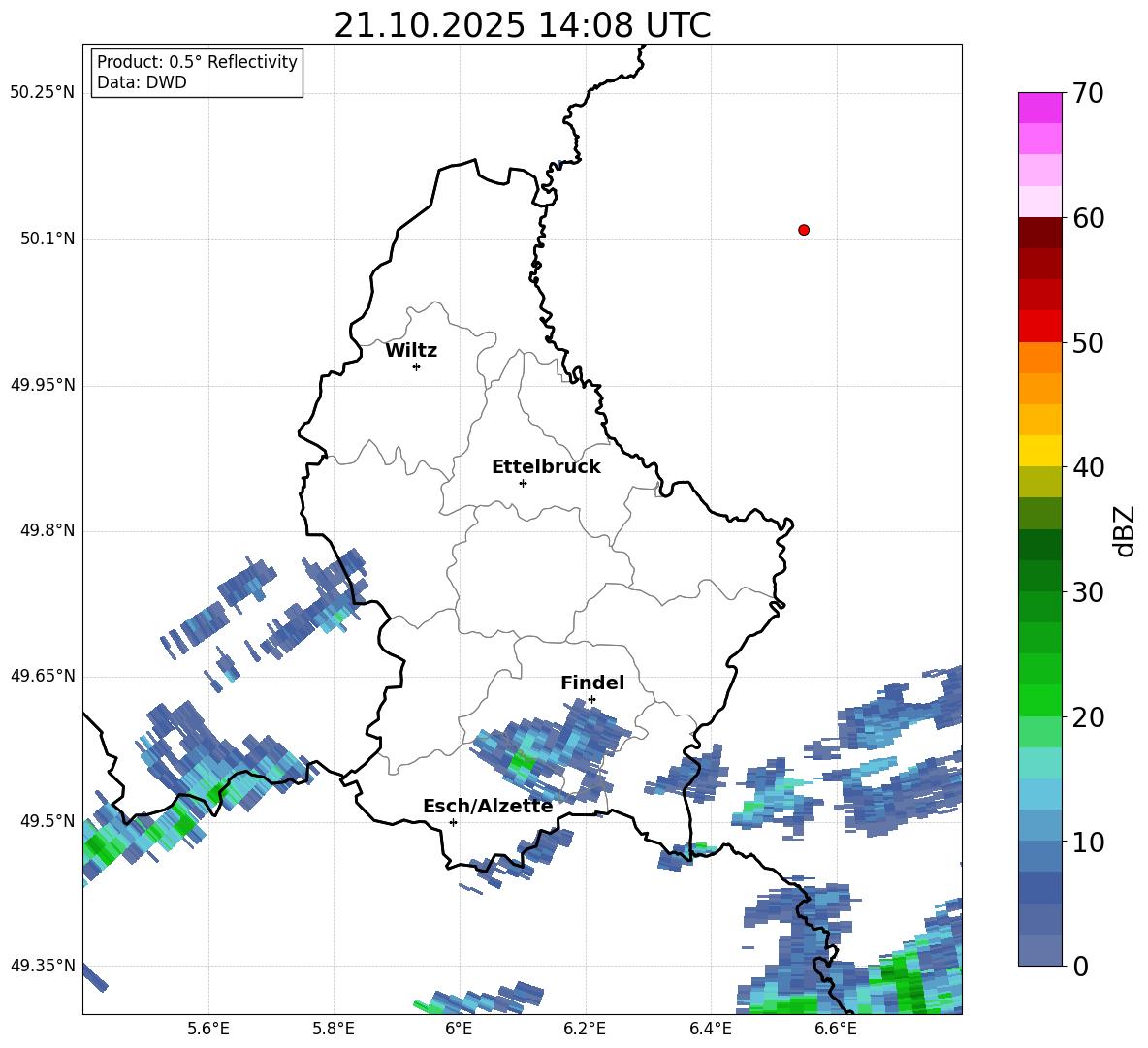Click the 6.4°E longitude label
The image size is (1148, 1048).
coord(710,1029)
